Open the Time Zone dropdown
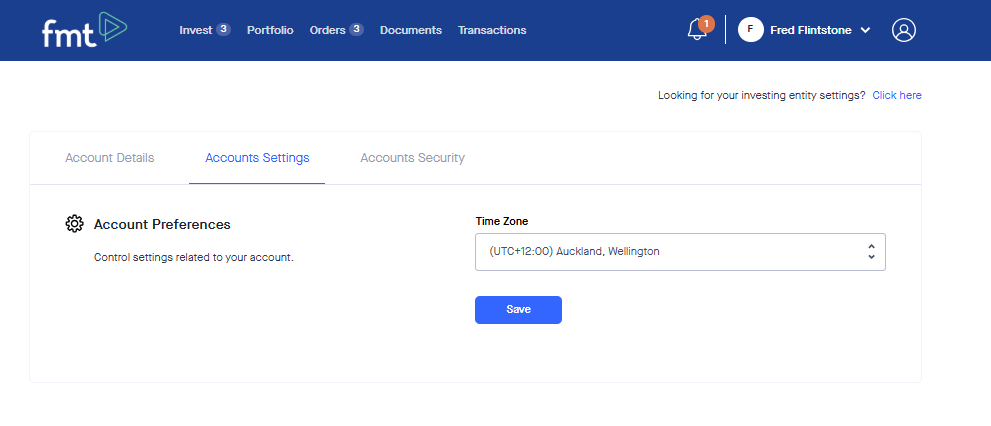991x426 pixels. [680, 252]
